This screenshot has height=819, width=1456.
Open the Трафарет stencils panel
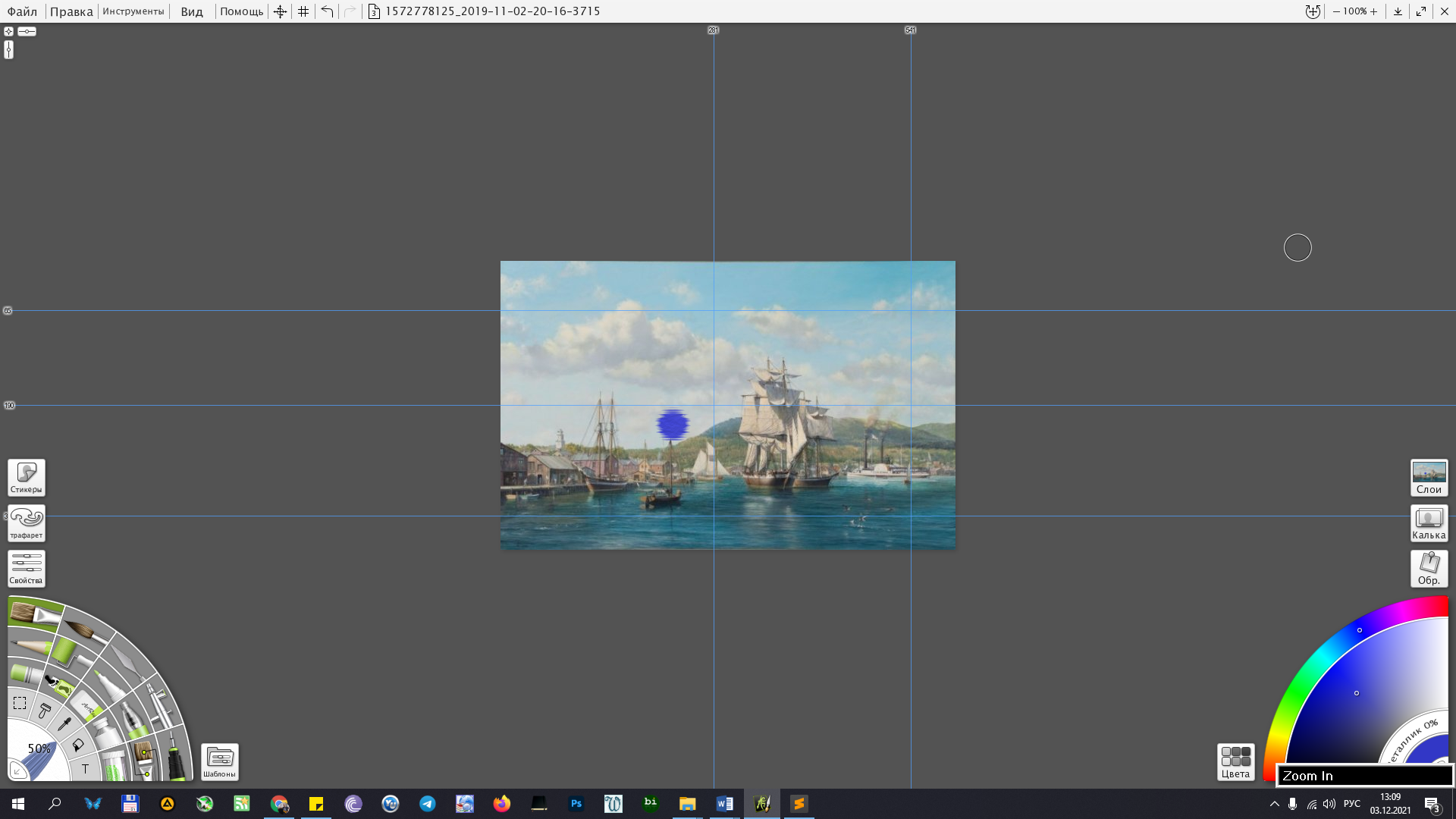pos(27,523)
